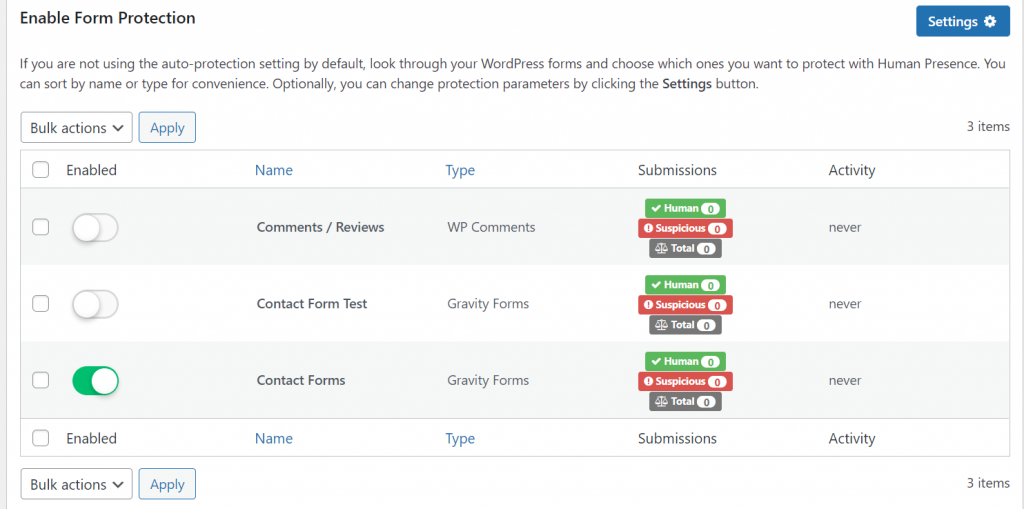Enable protection toggle for Comments / Reviews

[95, 228]
